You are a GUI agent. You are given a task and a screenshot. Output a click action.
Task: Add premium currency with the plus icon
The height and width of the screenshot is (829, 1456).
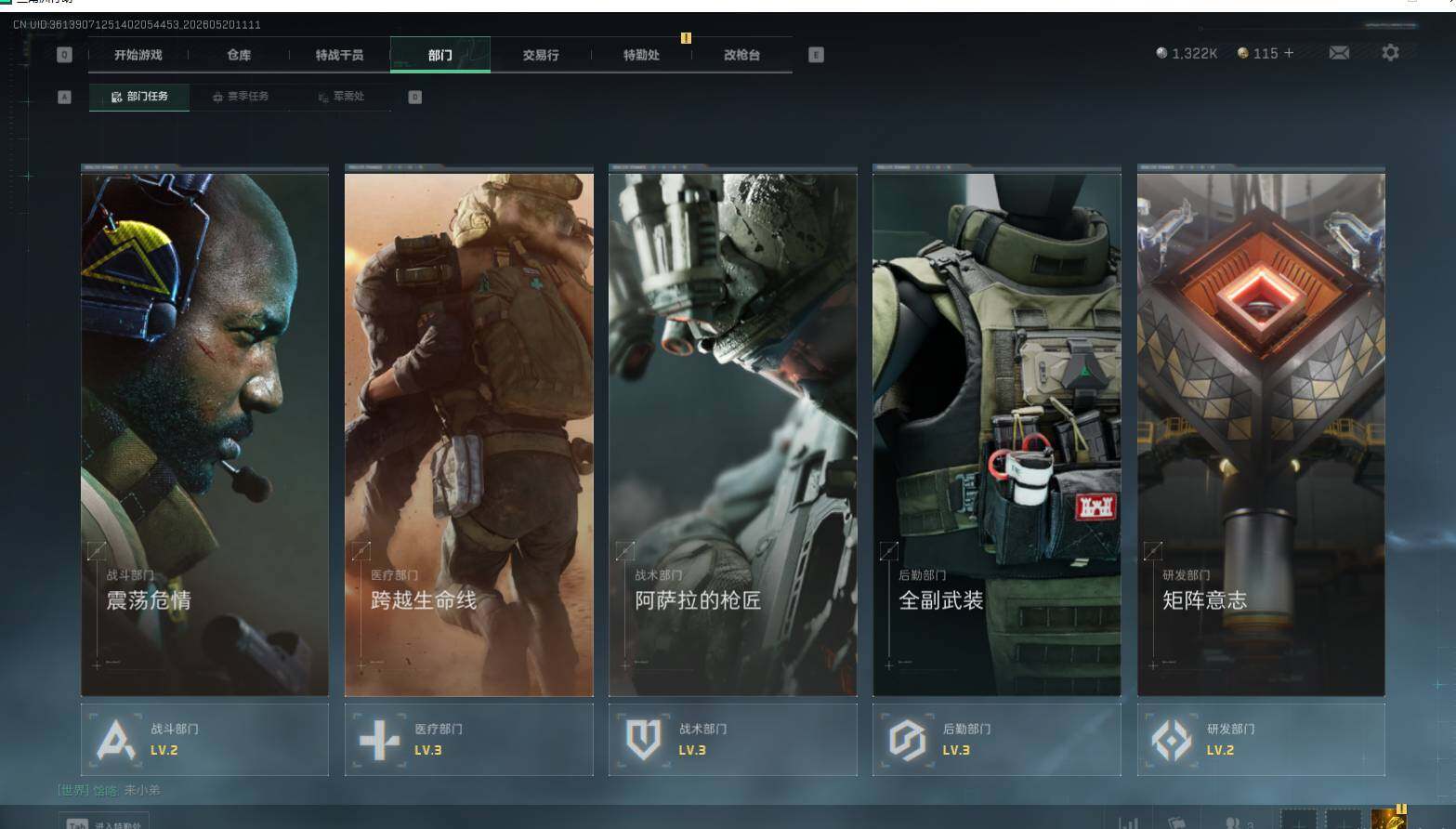(1289, 53)
